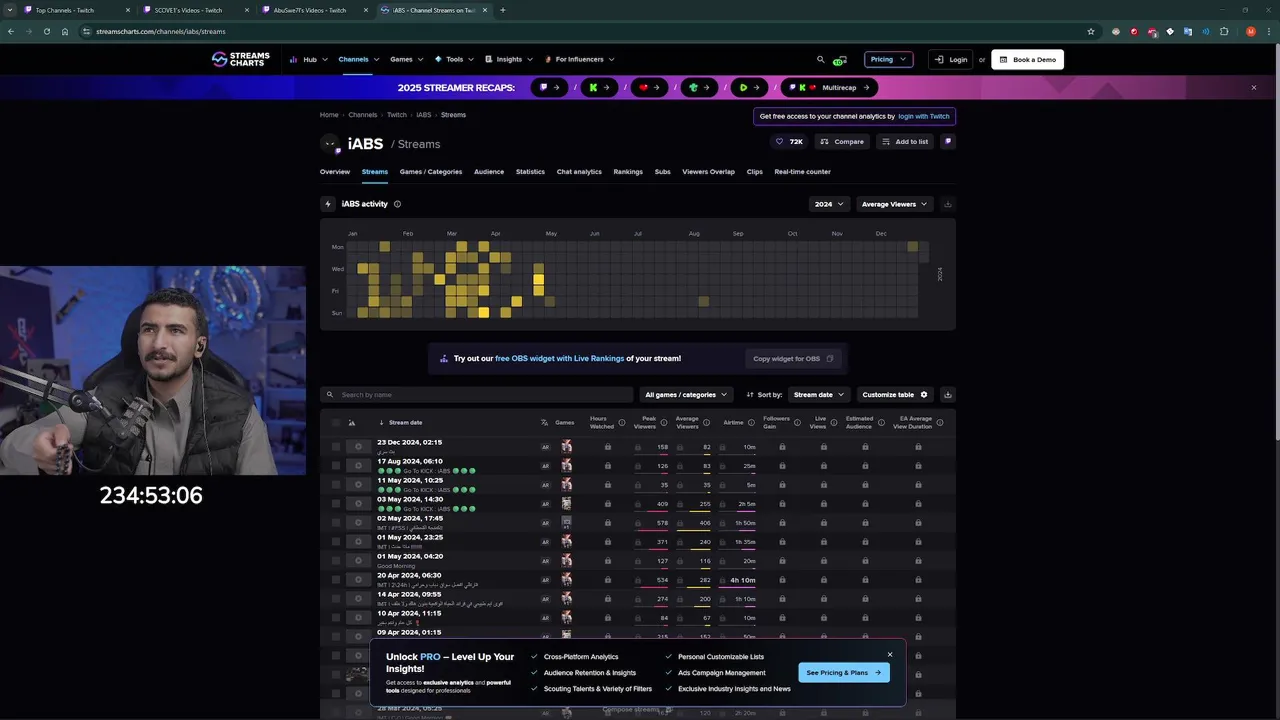This screenshot has height=720, width=1280.
Task: Expand the Insights nav dropdown
Action: click(509, 59)
